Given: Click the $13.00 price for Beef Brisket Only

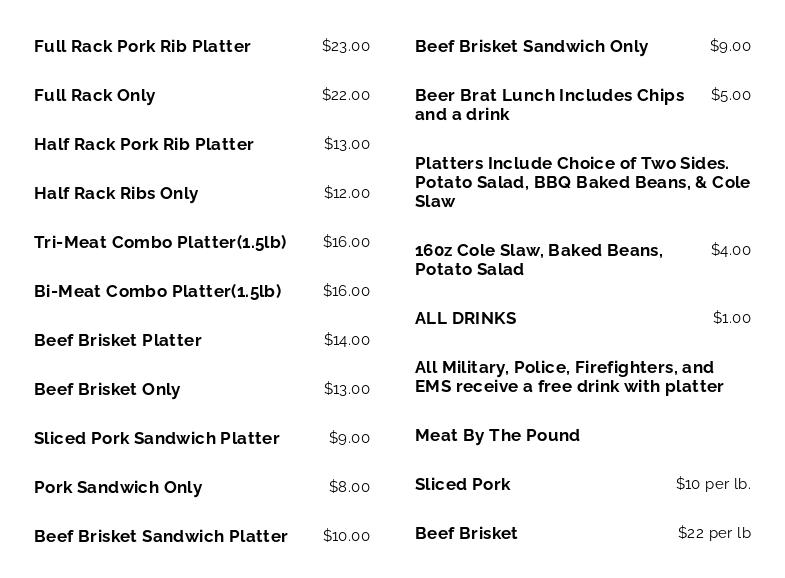Looking at the screenshot, I should pos(346,389).
